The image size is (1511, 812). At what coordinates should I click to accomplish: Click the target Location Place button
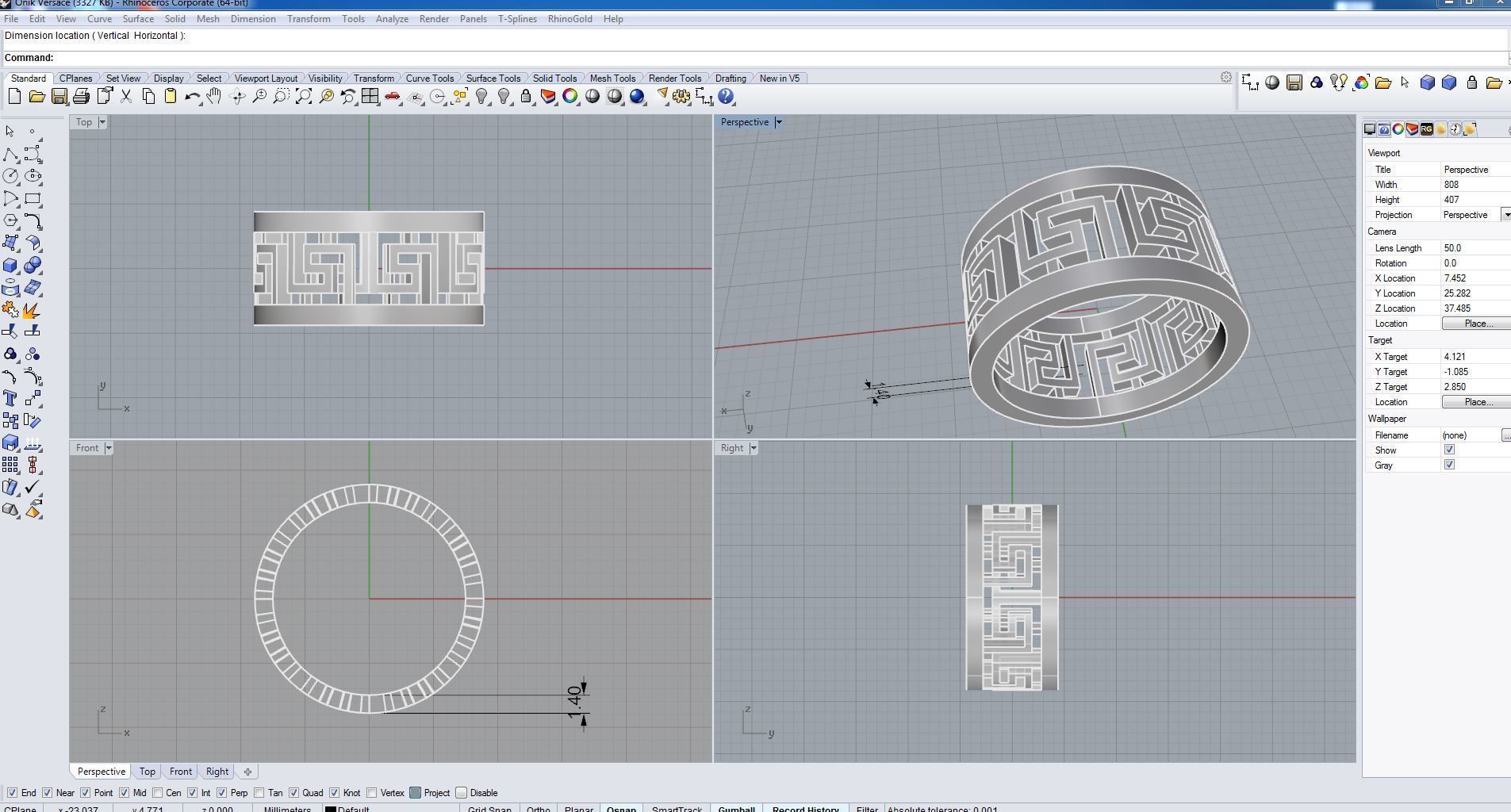coord(1478,402)
